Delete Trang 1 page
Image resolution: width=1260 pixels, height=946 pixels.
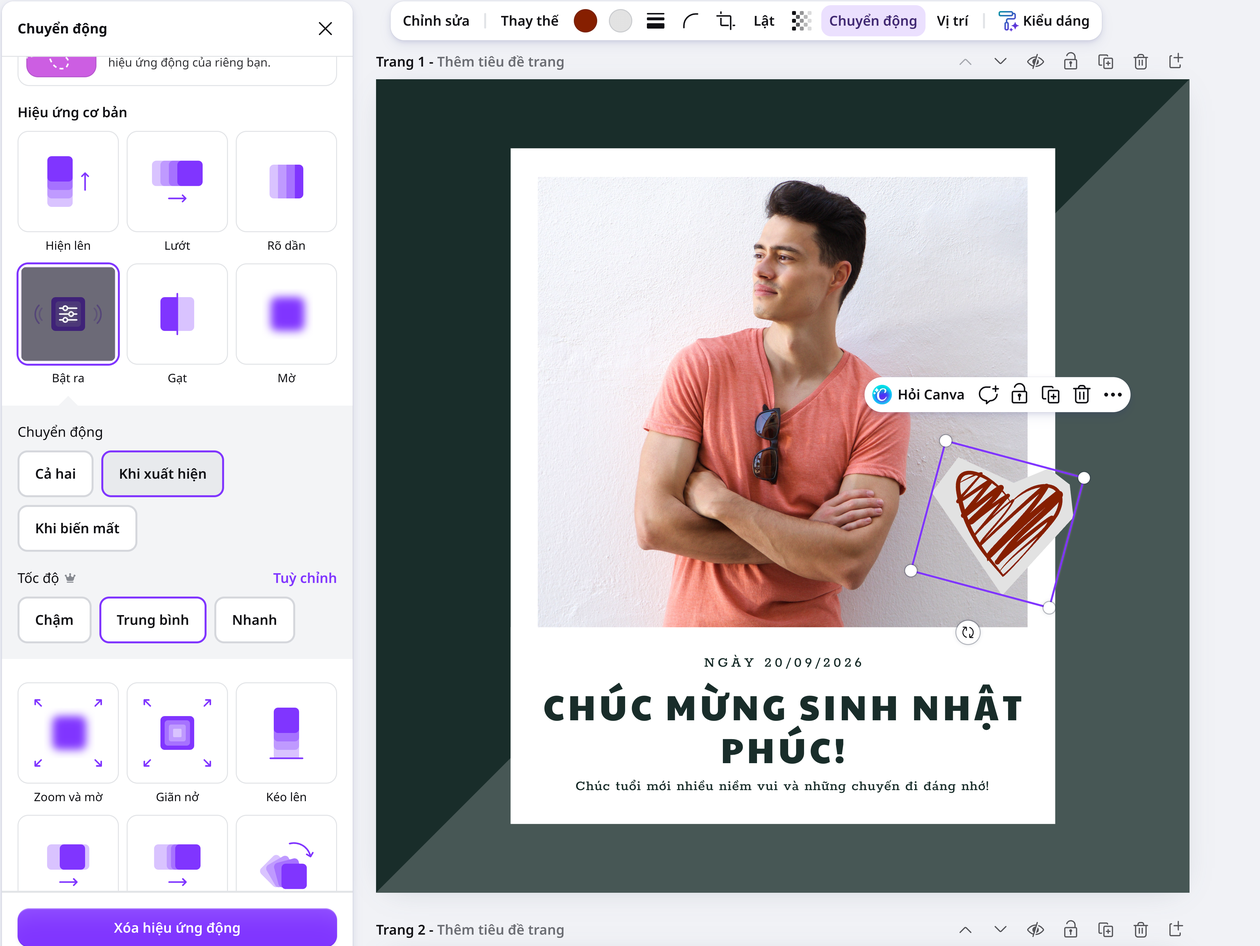(x=1141, y=62)
